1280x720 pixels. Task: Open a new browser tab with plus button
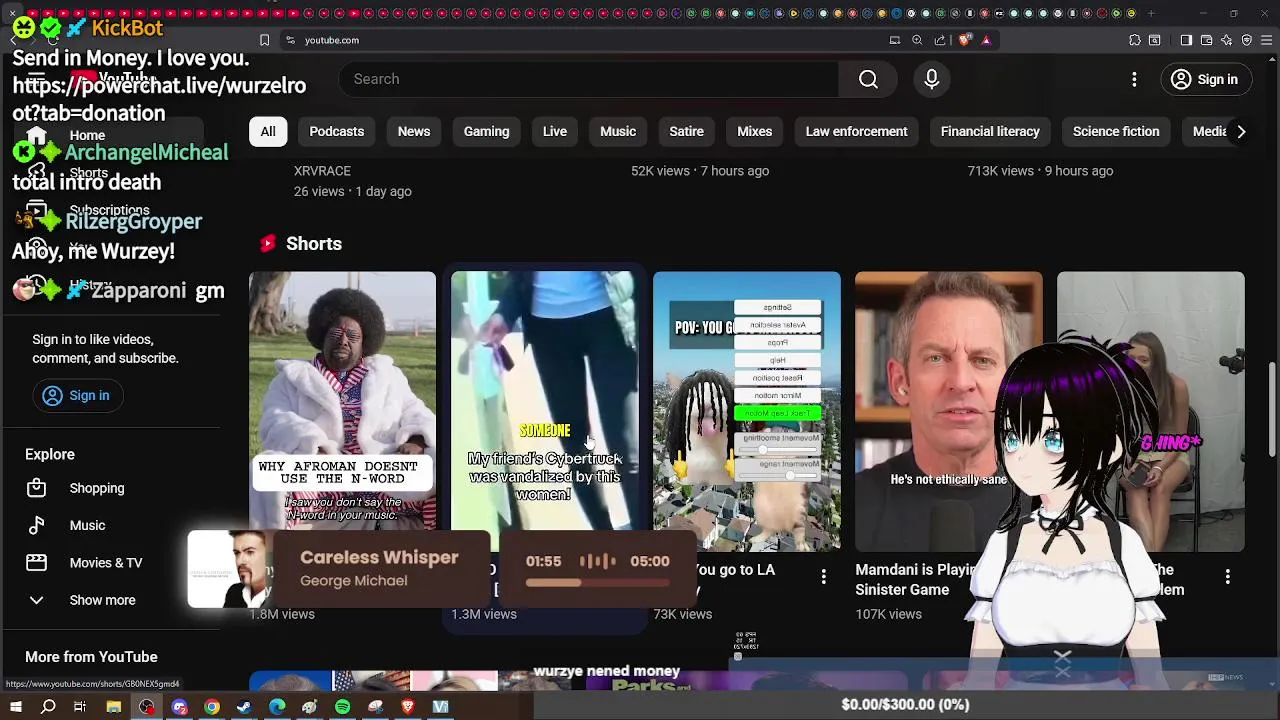coord(1151,14)
